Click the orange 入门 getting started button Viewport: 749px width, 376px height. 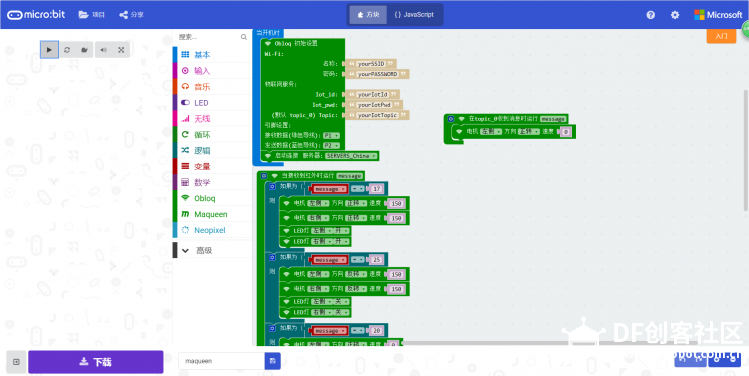[x=721, y=36]
